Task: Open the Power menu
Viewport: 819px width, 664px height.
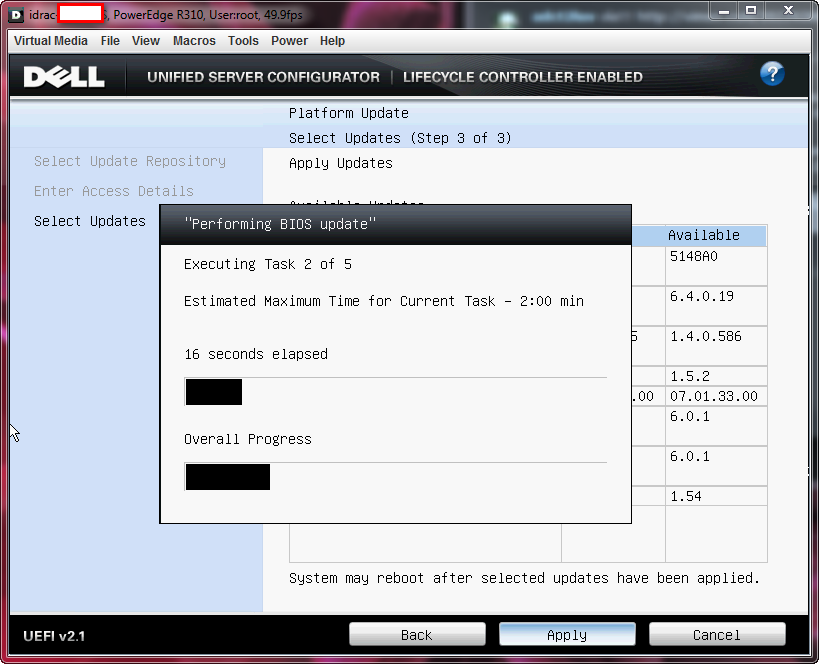Action: tap(289, 41)
